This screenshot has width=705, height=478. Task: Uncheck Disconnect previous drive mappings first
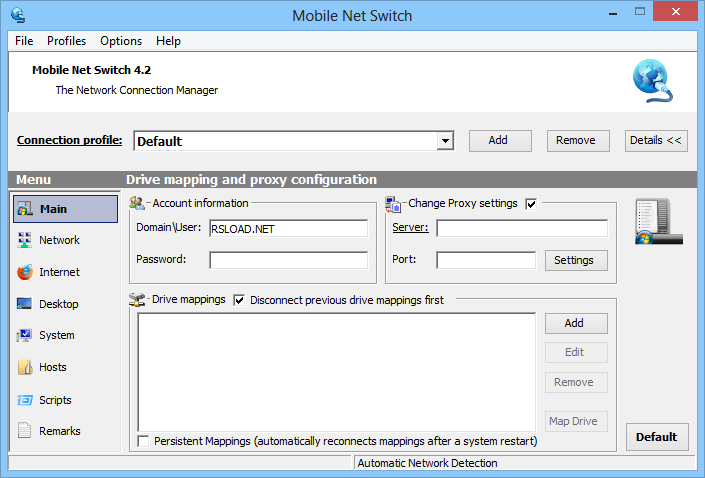239,300
